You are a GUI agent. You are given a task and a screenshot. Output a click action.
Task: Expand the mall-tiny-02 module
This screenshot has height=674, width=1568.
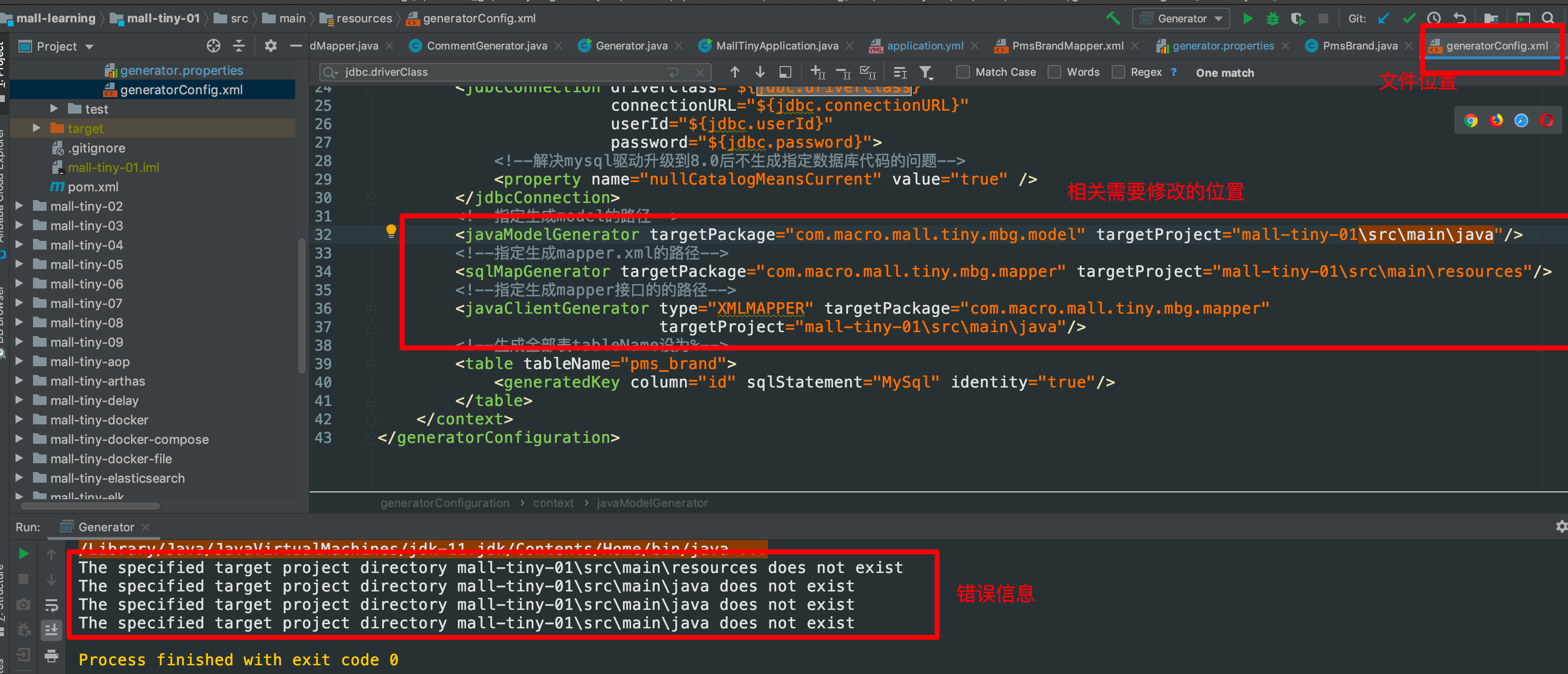19,206
